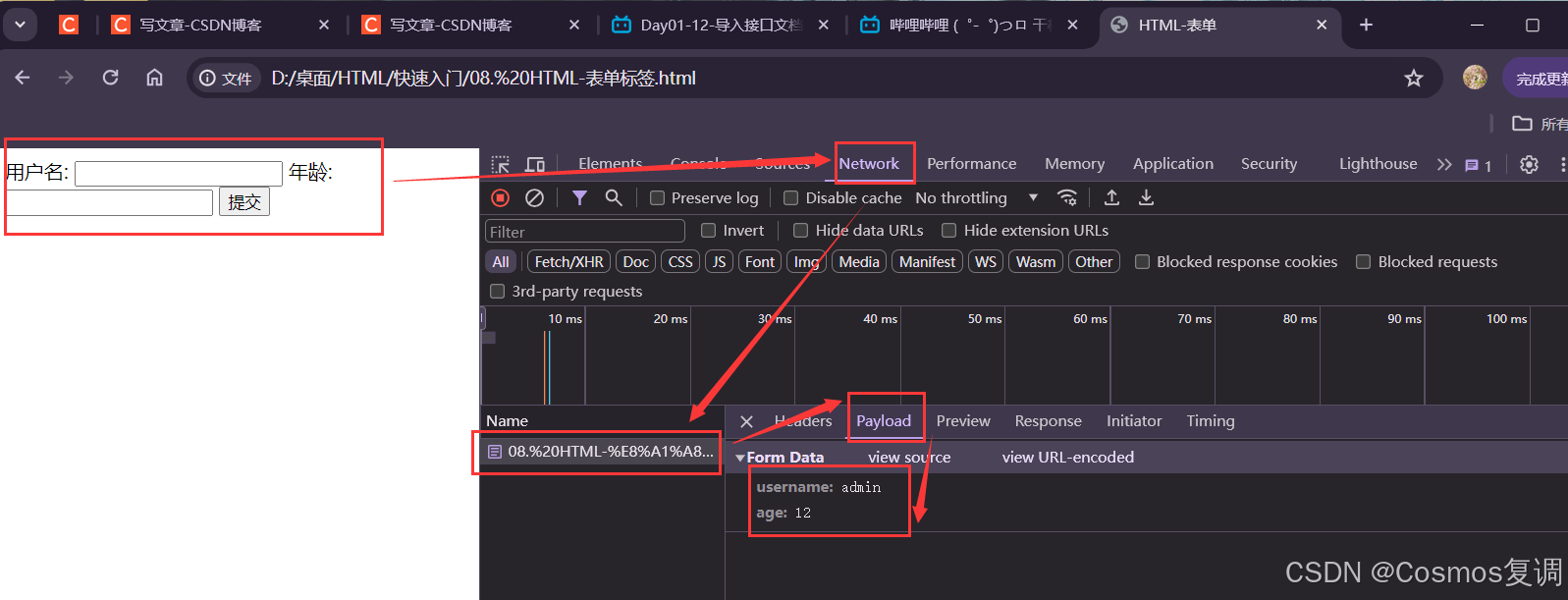Filter requests by CSS

pos(680,261)
